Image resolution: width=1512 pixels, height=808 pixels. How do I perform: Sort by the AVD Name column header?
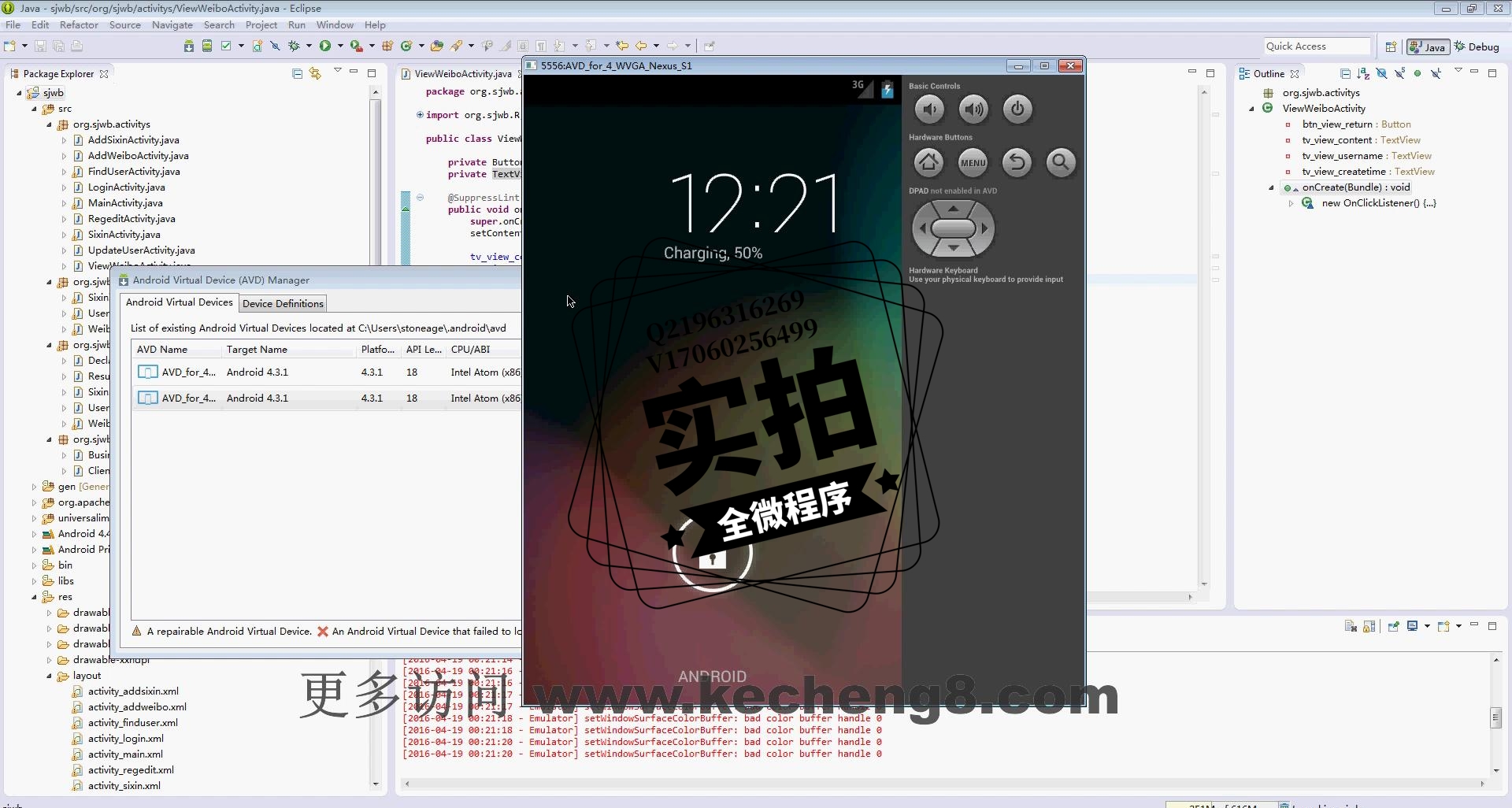(177, 350)
